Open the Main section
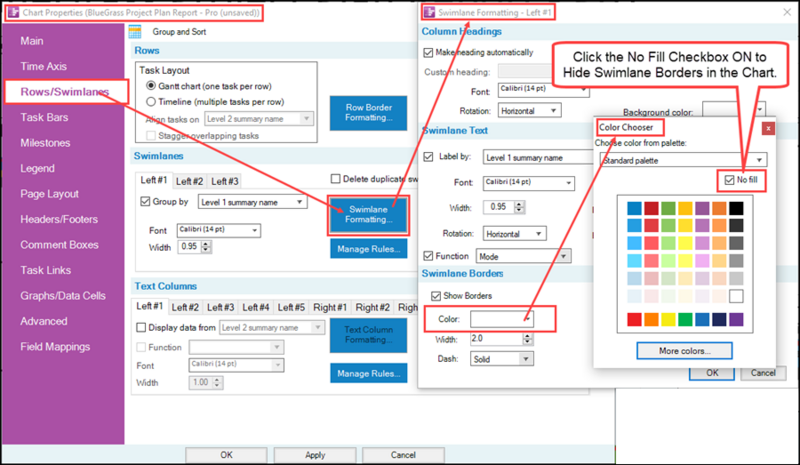 [32, 41]
